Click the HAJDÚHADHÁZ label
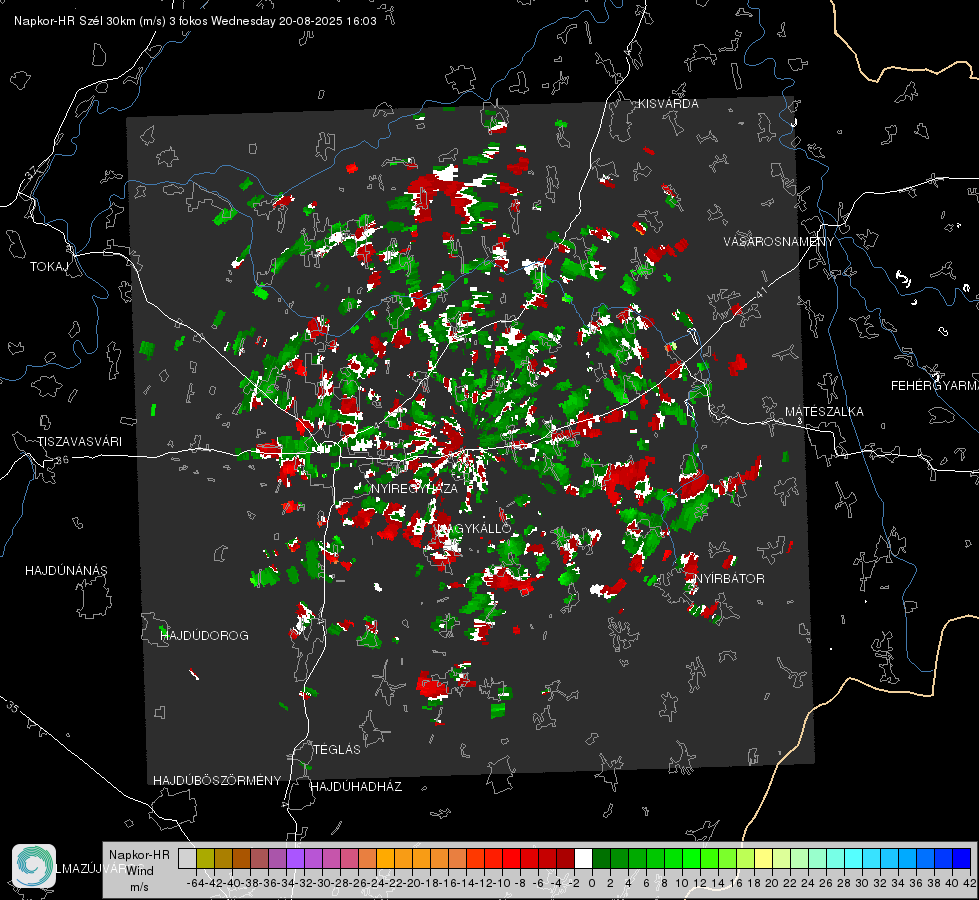 click(356, 787)
